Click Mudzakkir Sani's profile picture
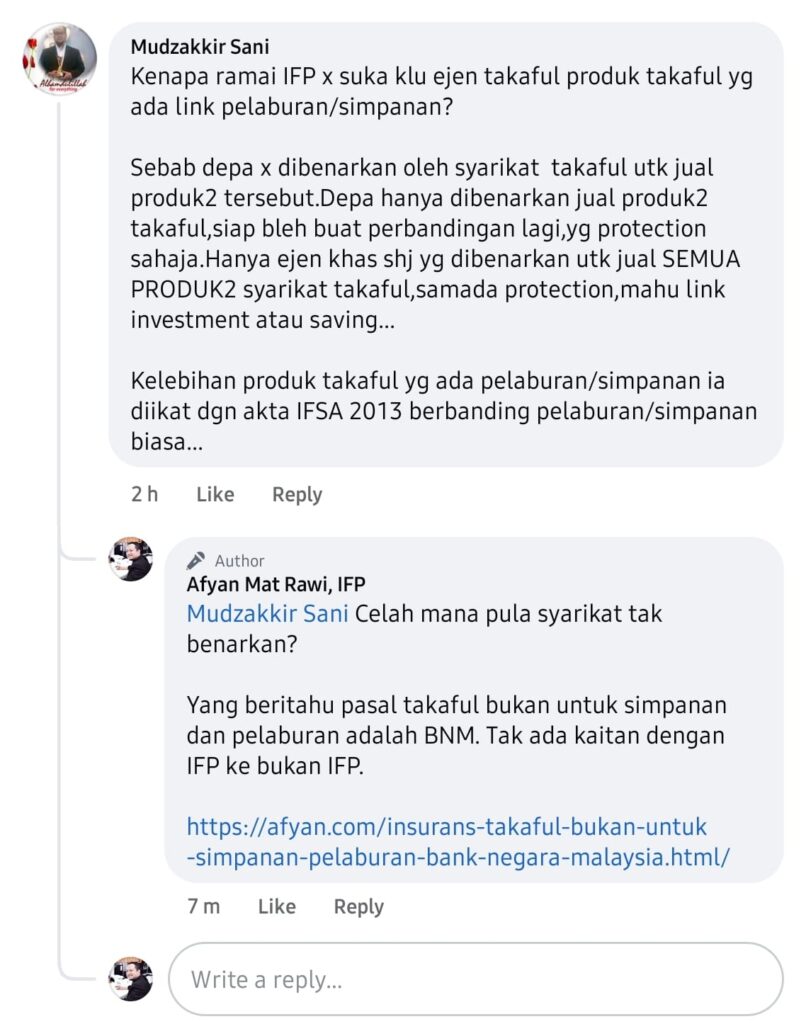The height and width of the screenshot is (1024, 806). tap(60, 60)
